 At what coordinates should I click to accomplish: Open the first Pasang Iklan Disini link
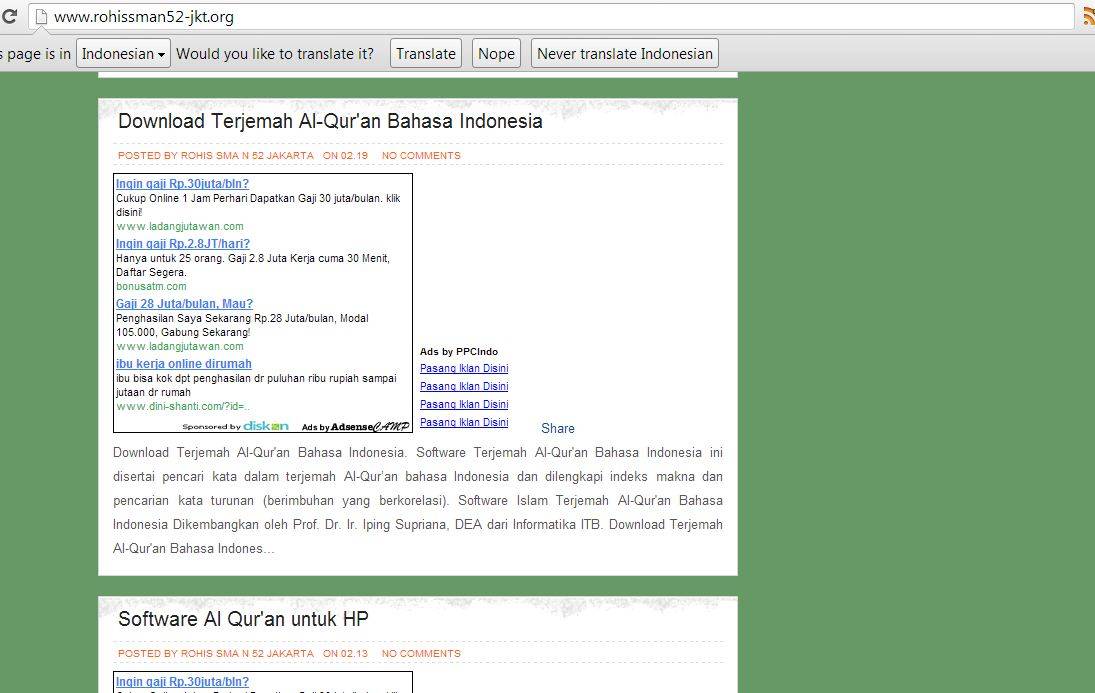(x=464, y=368)
